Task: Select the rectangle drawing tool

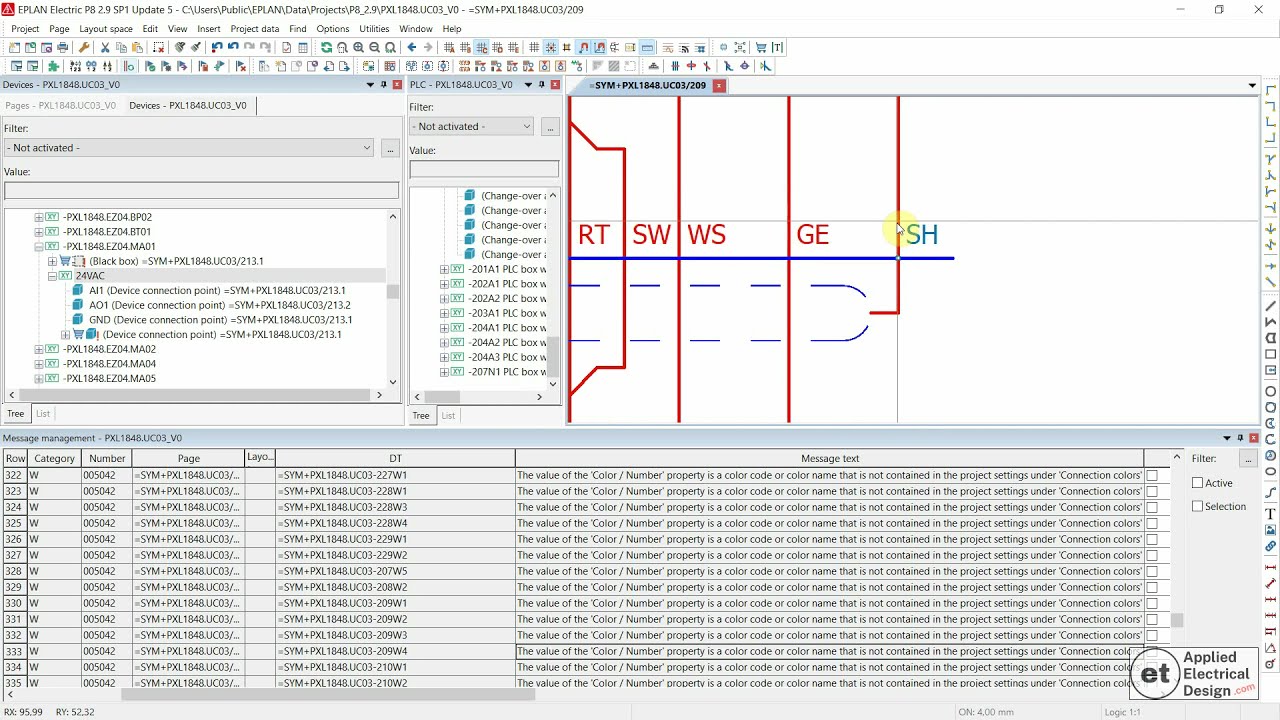Action: point(1271,354)
